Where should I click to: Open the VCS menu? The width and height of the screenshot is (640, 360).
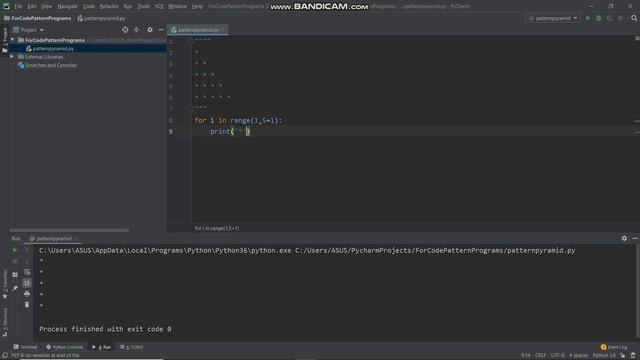tap(159, 7)
